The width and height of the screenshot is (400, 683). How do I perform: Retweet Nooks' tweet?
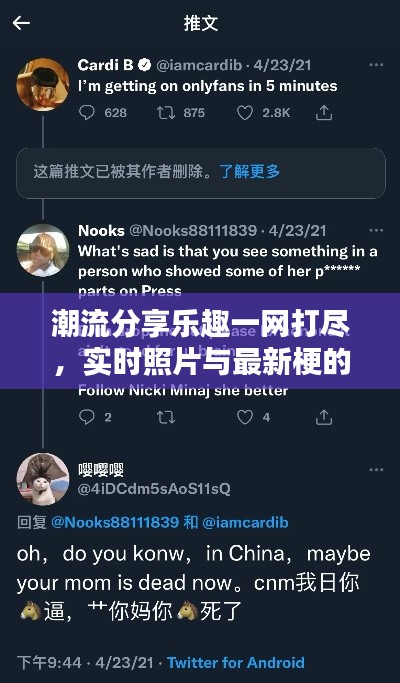point(166,417)
